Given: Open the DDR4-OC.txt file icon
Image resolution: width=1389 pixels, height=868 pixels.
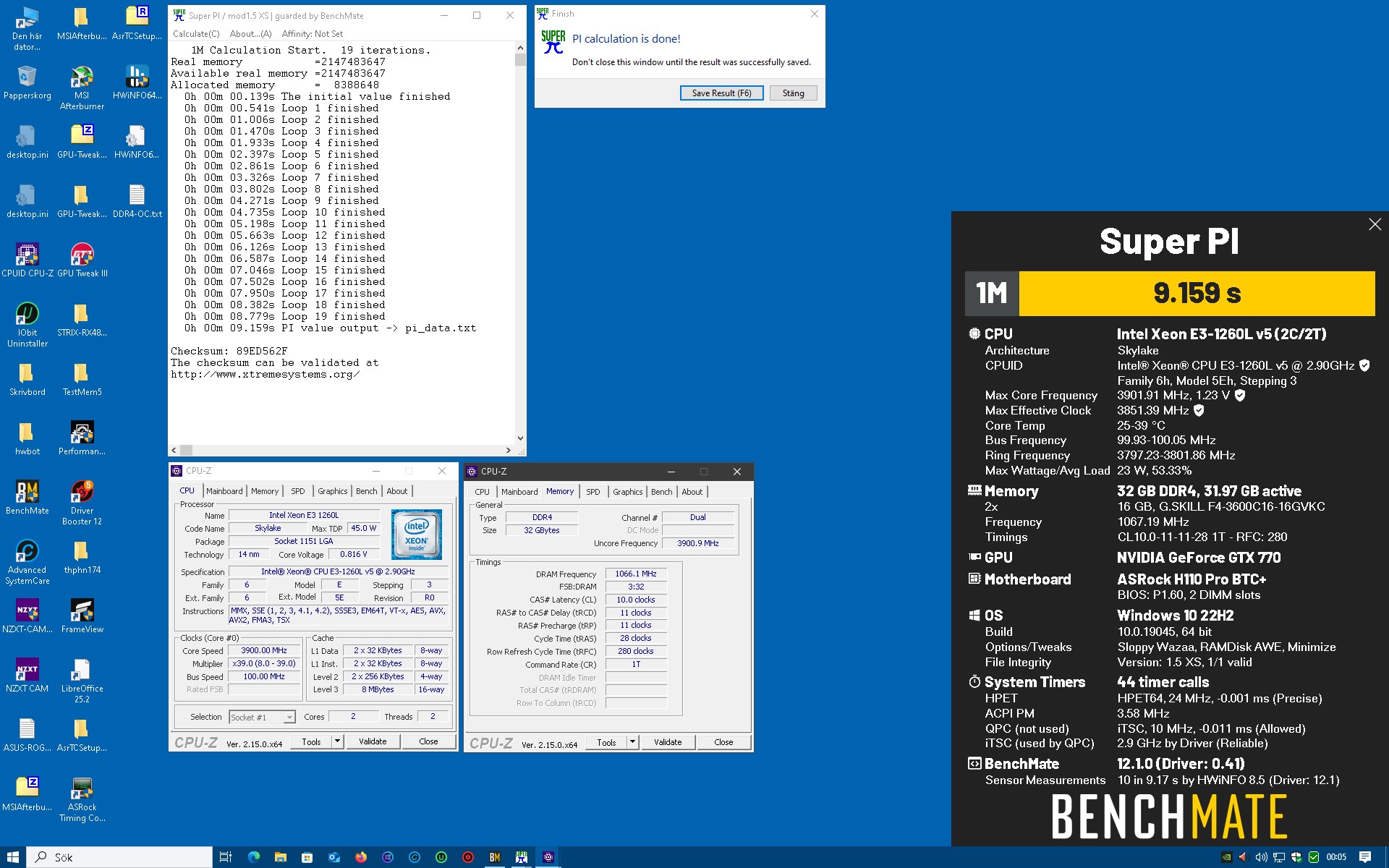Looking at the screenshot, I should coord(137,201).
